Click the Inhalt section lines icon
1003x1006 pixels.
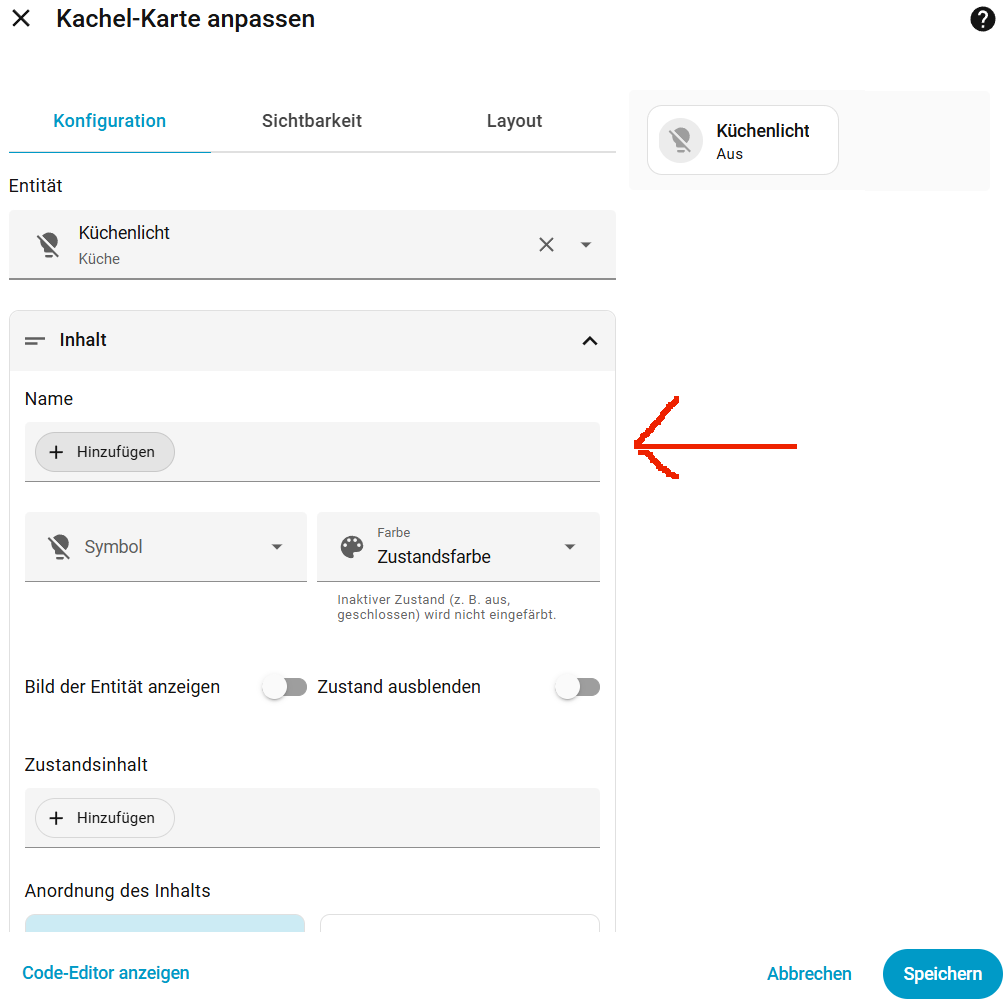click(x=35, y=341)
